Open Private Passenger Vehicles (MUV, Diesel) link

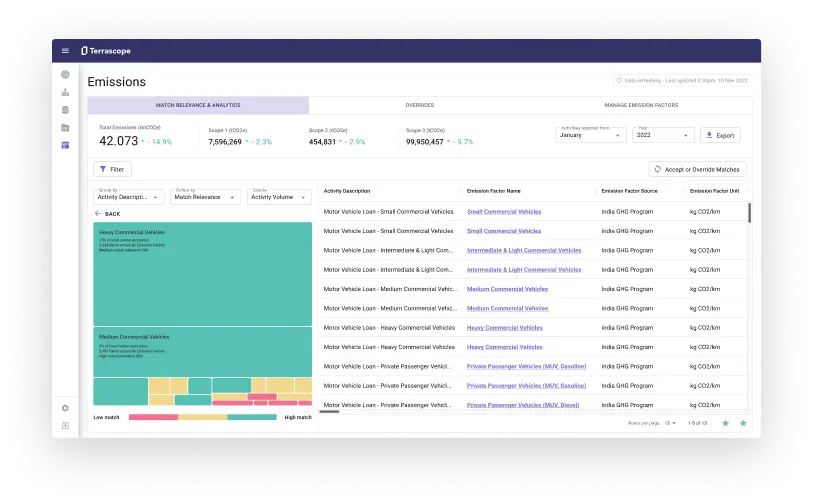523,405
